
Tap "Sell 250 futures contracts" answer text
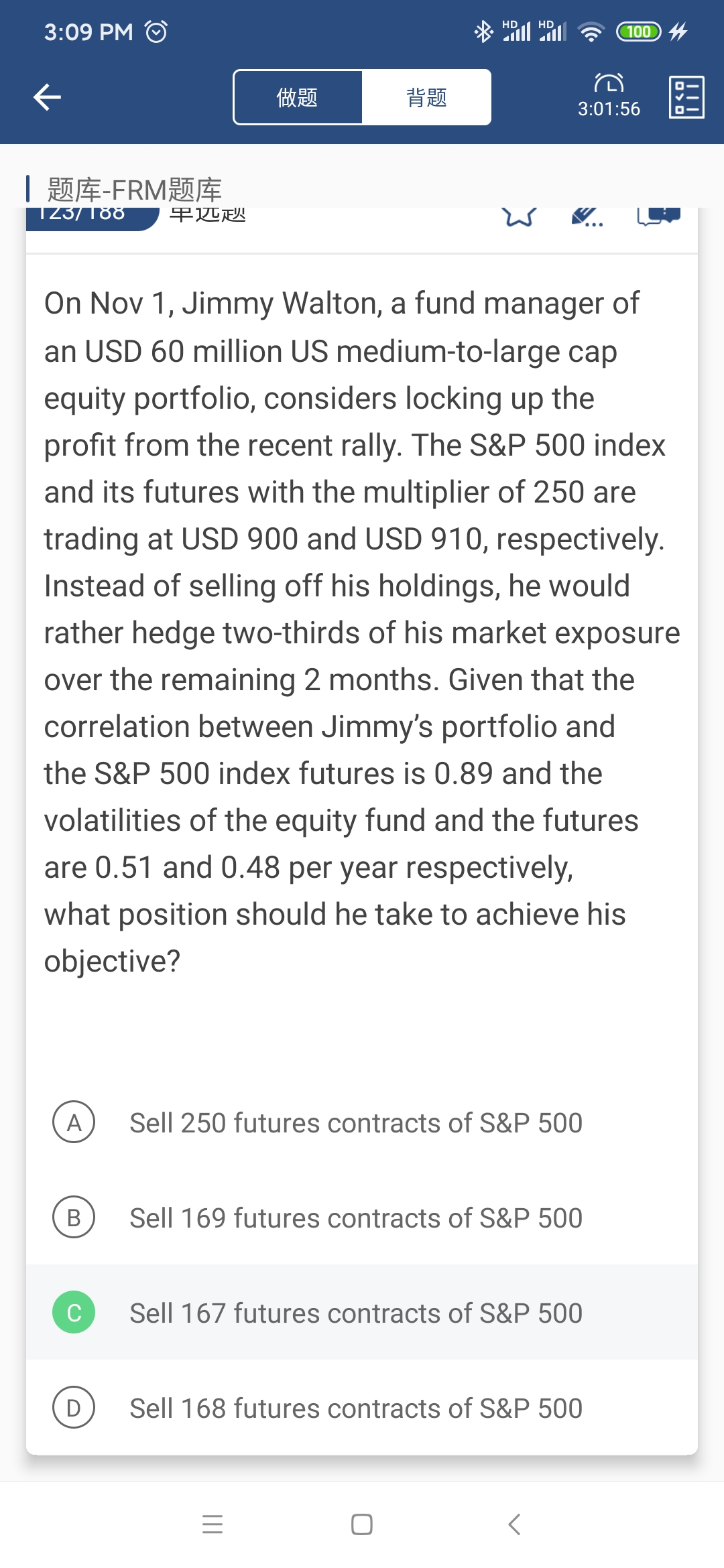click(356, 1123)
